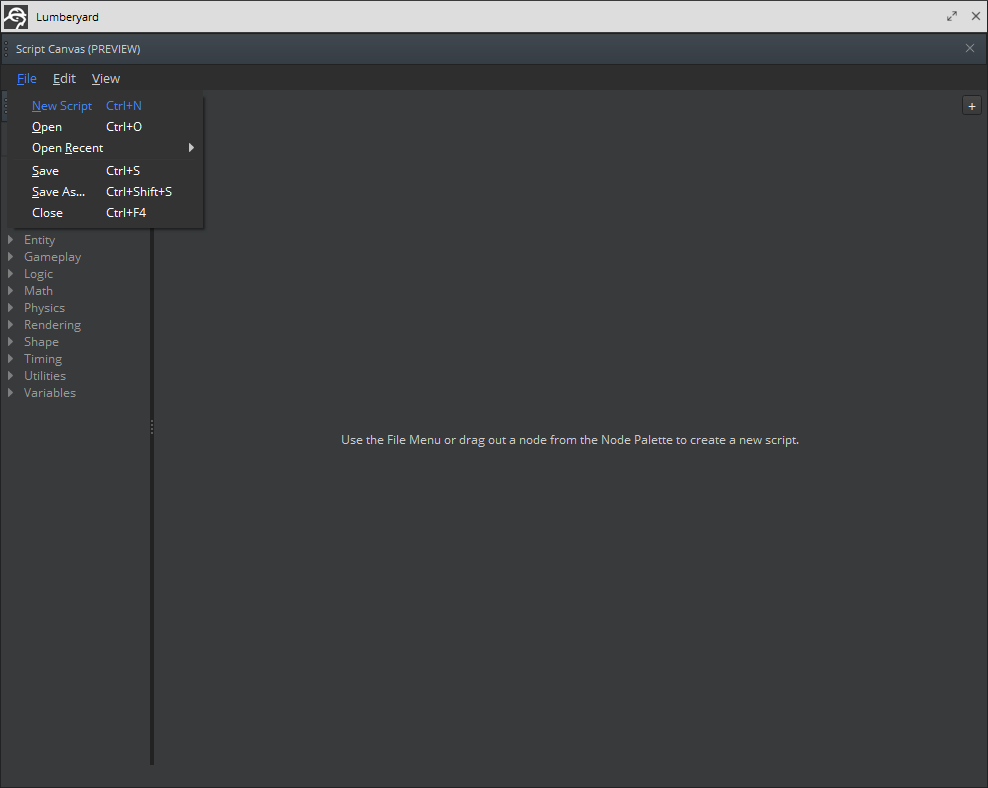The width and height of the screenshot is (988, 788).
Task: Expand the Variables category arrow
Action: coord(10,392)
